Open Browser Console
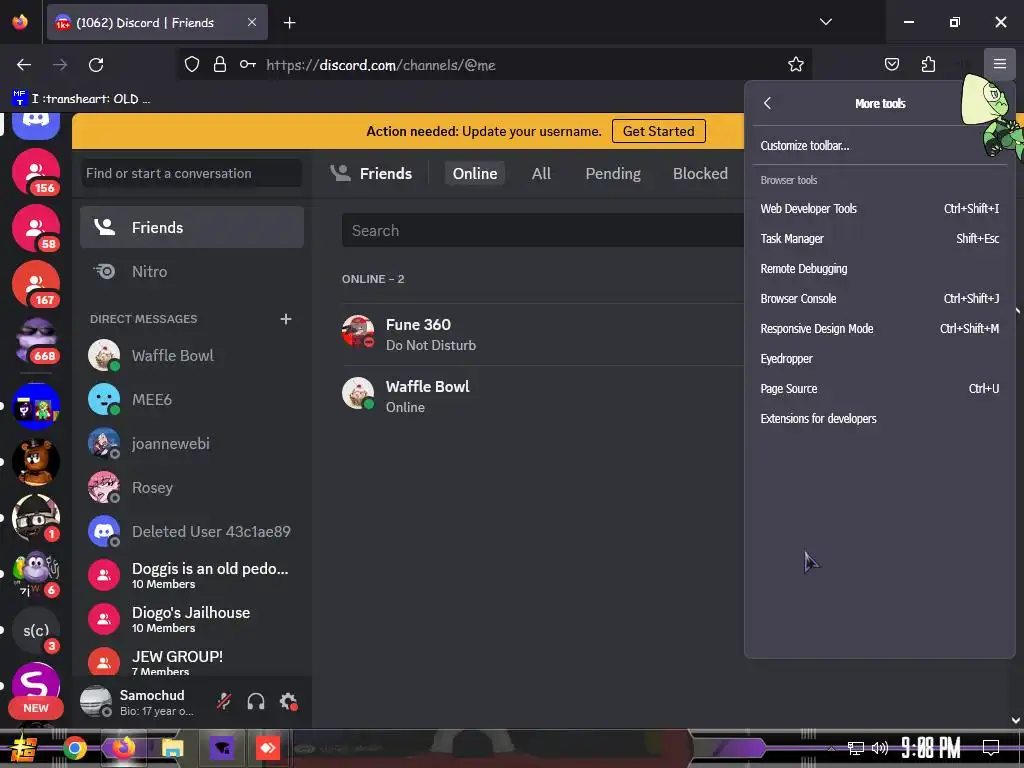This screenshot has width=1024, height=768. tap(879, 298)
